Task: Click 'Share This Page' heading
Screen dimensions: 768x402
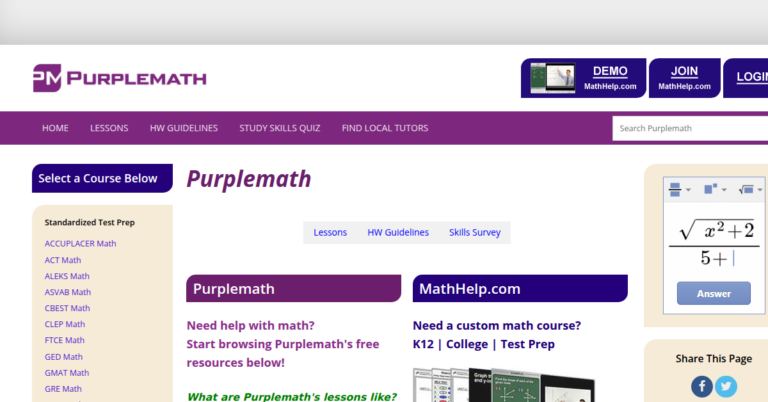Action: [714, 359]
